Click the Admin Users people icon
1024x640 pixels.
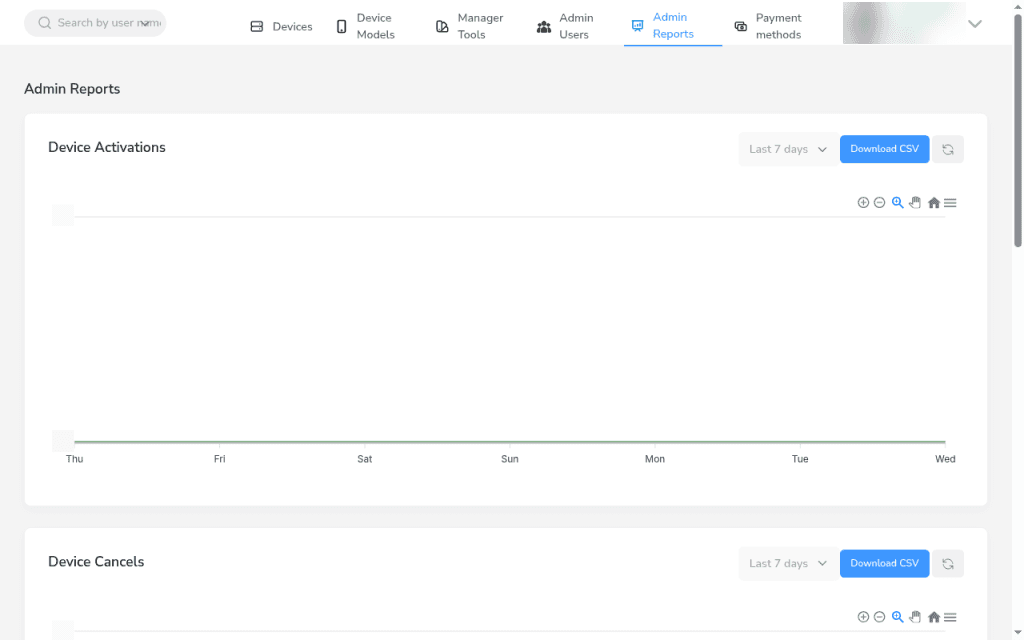point(543,27)
